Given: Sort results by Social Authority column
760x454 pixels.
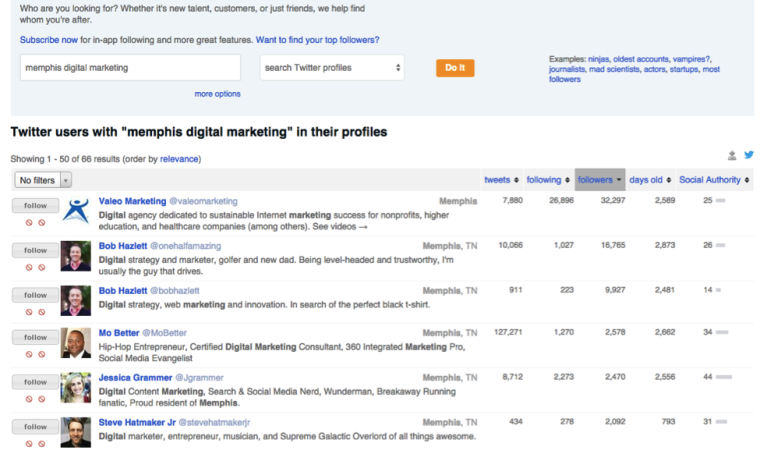Looking at the screenshot, I should point(714,180).
